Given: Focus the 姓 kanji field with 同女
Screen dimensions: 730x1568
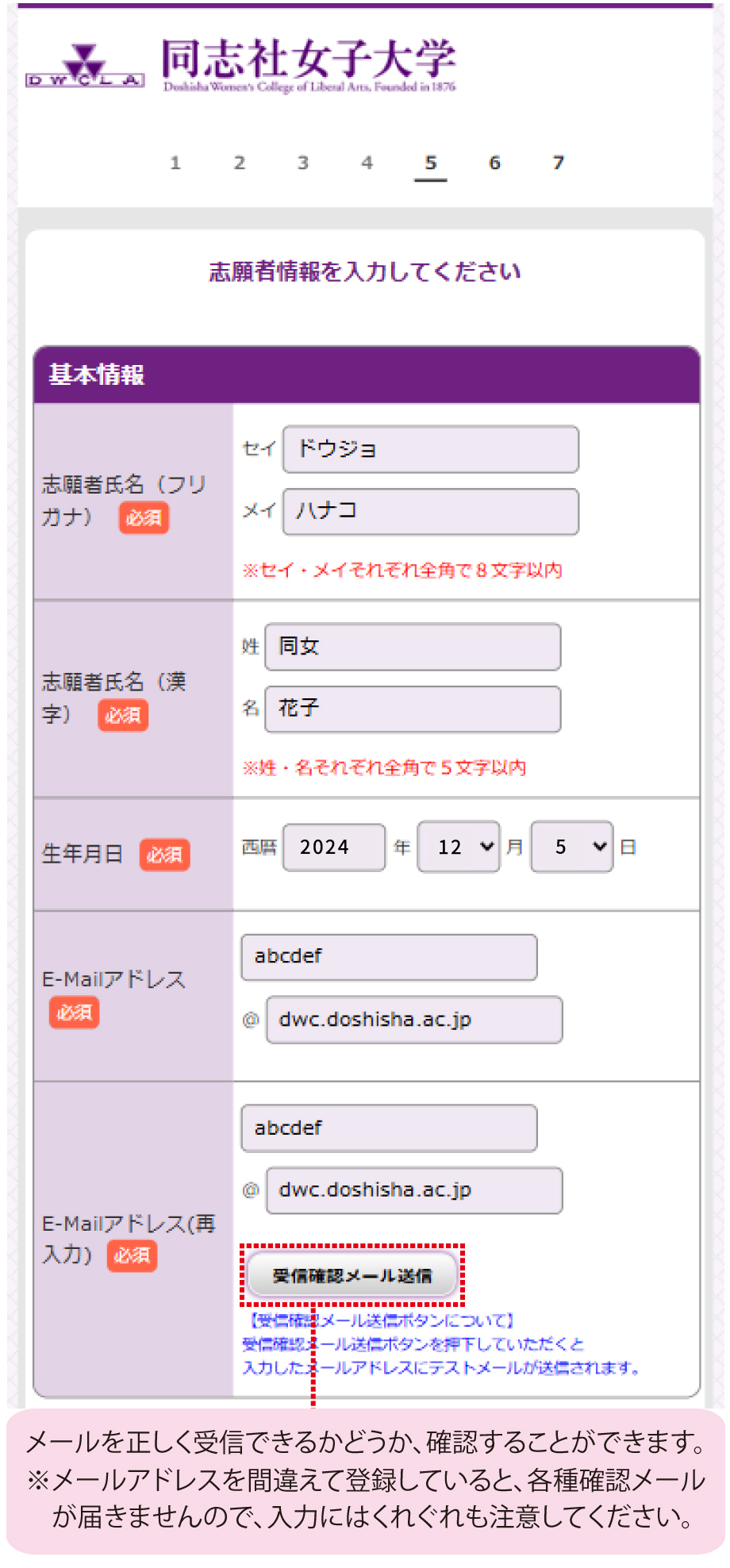Looking at the screenshot, I should pos(413,647).
